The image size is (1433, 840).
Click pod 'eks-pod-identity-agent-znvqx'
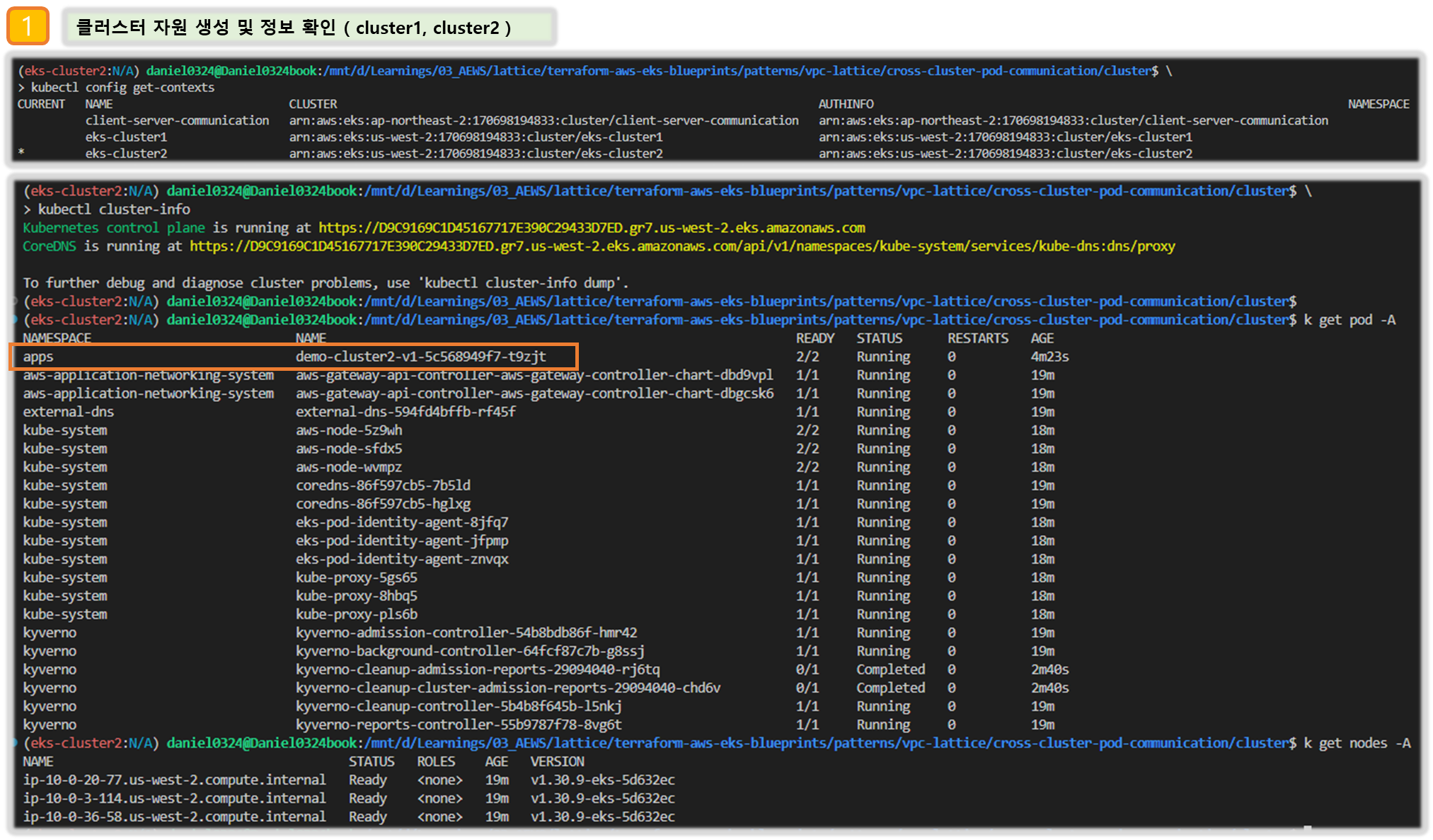pyautogui.click(x=402, y=559)
